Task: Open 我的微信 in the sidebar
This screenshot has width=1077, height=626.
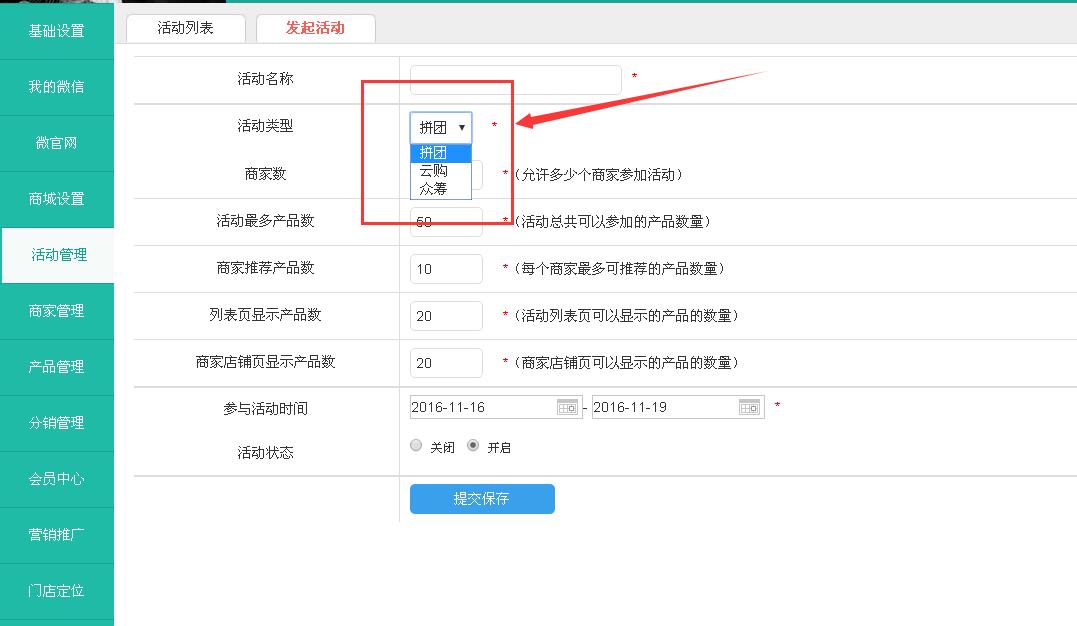Action: (57, 87)
